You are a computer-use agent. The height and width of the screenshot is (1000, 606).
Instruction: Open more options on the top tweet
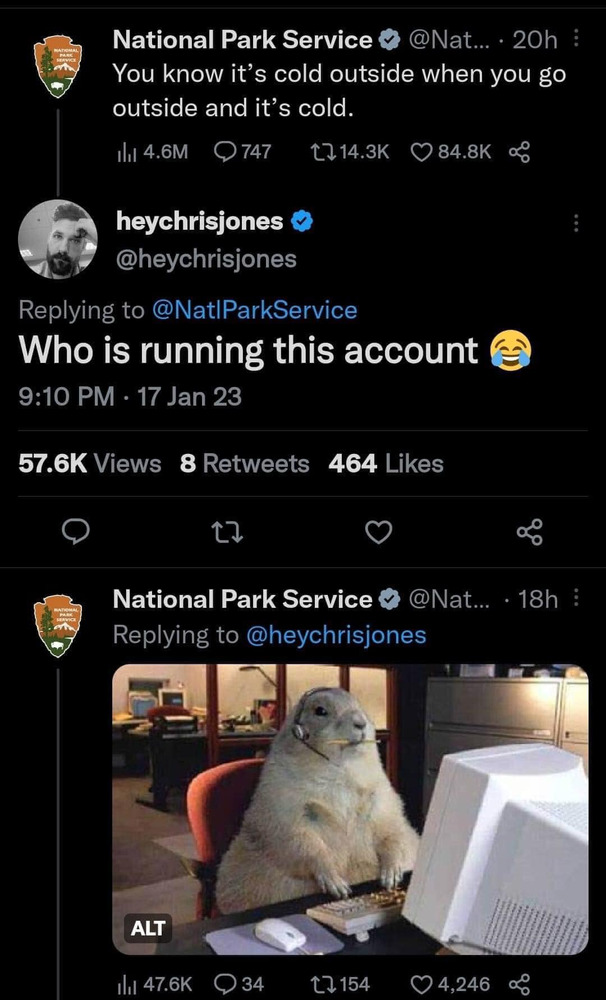pos(574,41)
